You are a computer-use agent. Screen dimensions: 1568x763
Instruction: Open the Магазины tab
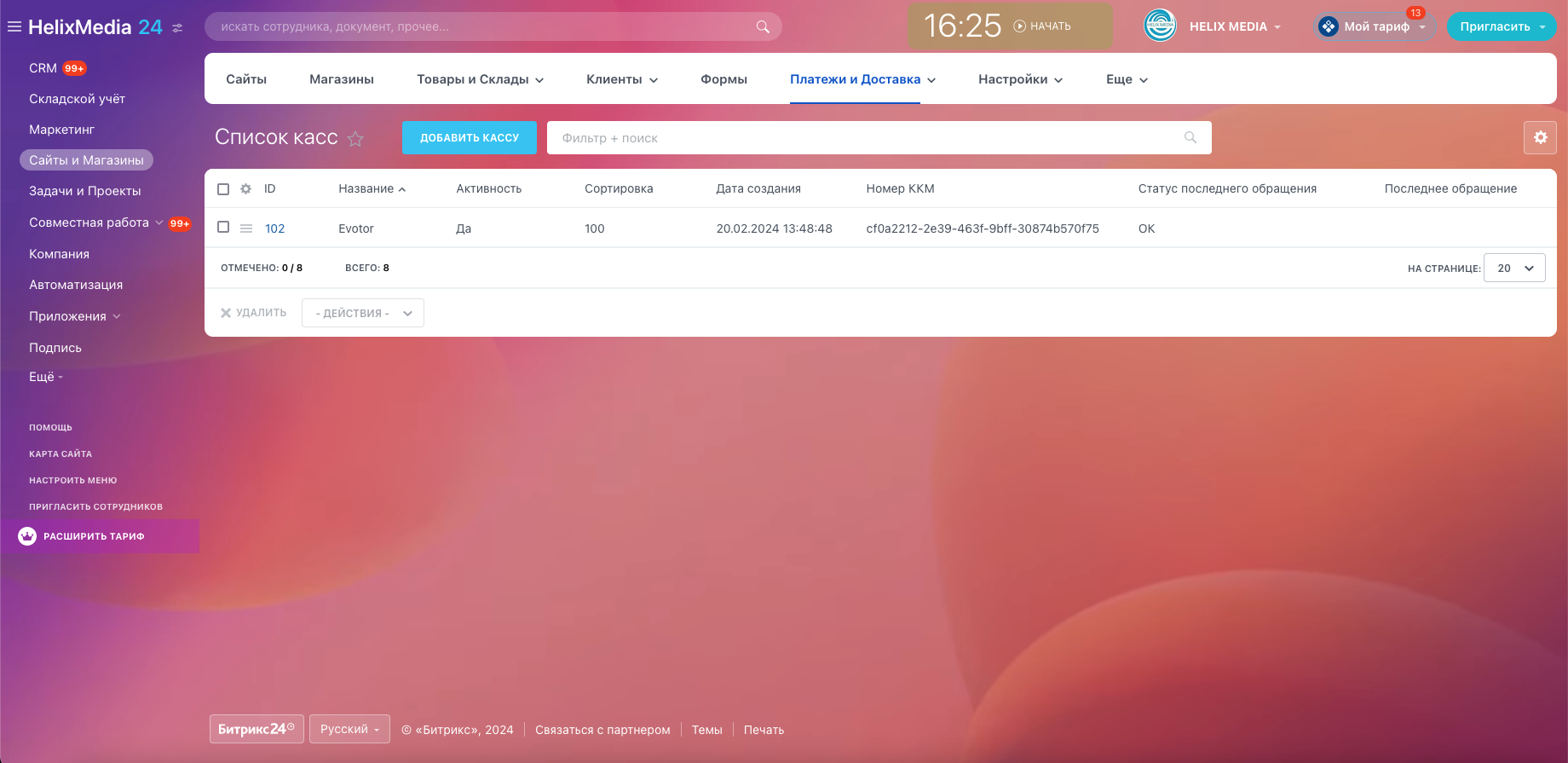click(342, 79)
